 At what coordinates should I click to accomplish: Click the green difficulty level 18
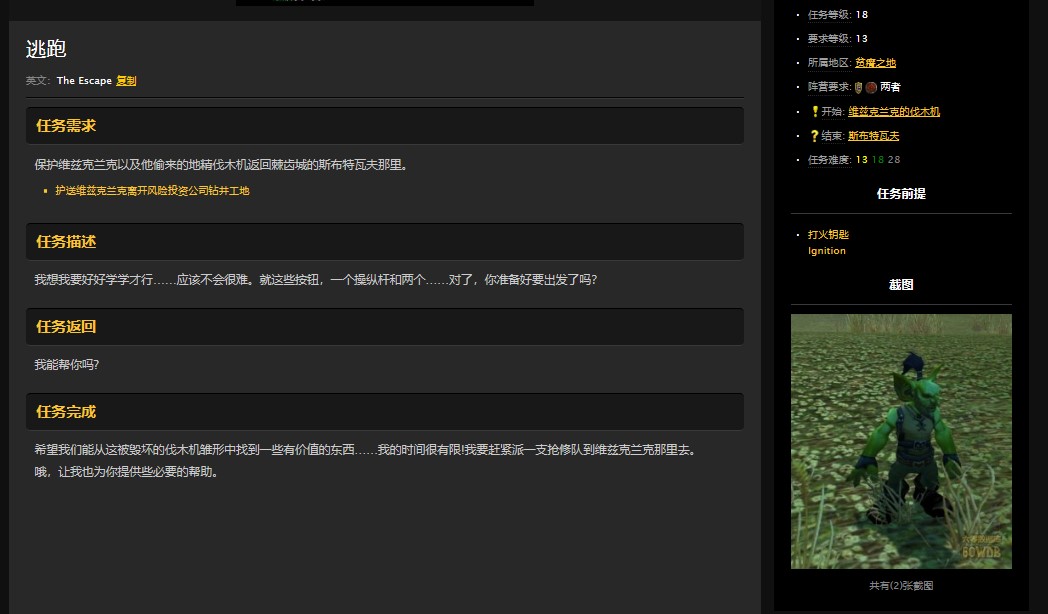[x=877, y=160]
